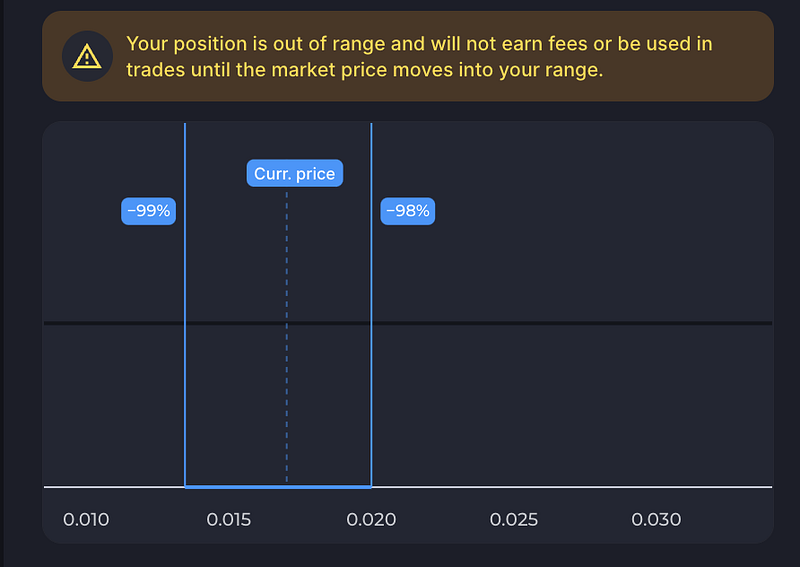Screen dimensions: 800x567
Task: Click the out of range warning message text
Action: 419,57
